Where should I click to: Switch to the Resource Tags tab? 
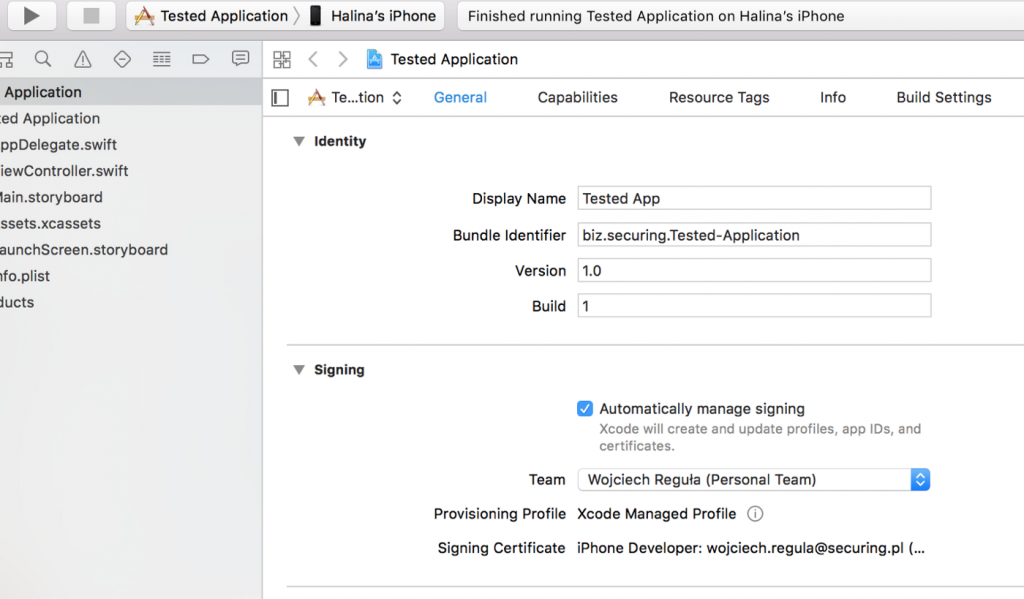pos(719,97)
